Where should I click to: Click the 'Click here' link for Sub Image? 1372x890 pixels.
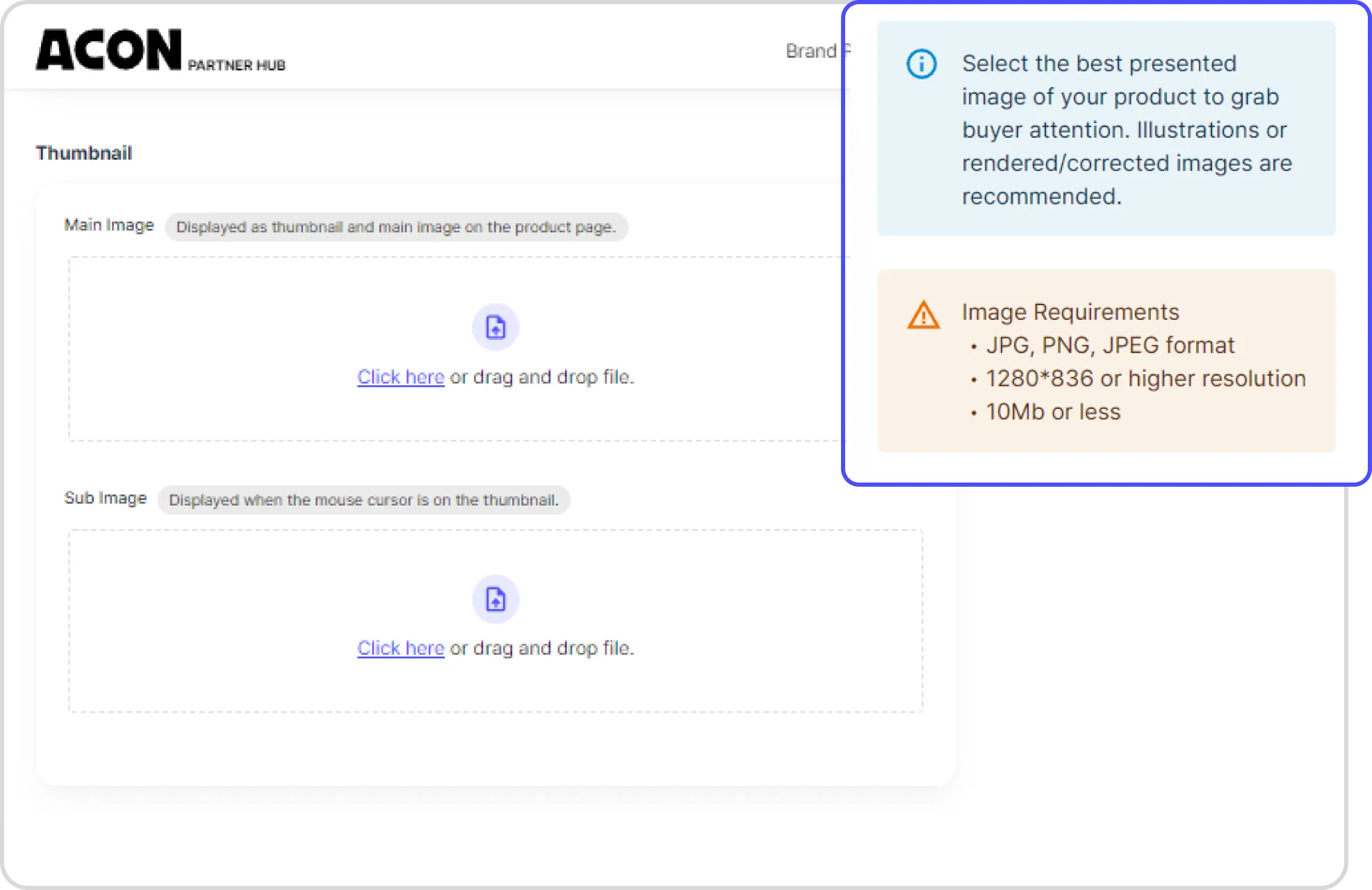[400, 648]
